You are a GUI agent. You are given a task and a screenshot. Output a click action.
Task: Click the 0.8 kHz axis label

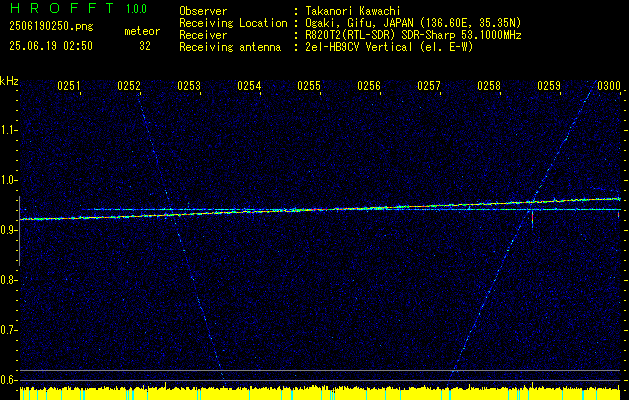(8, 280)
